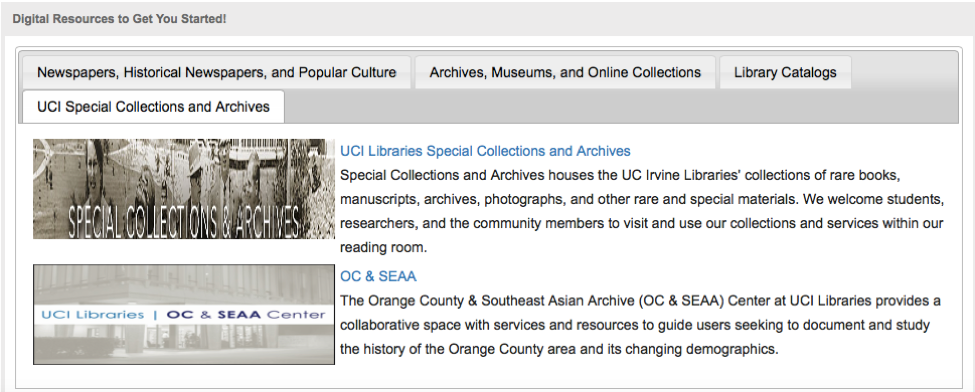Click the Special Collections description paragraph

coord(642,212)
